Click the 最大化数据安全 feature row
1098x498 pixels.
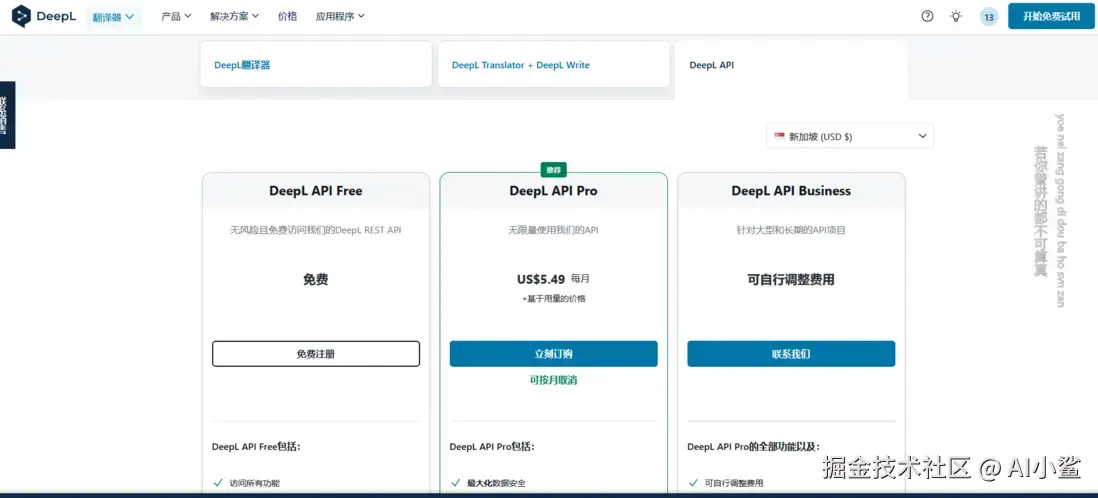[x=487, y=483]
